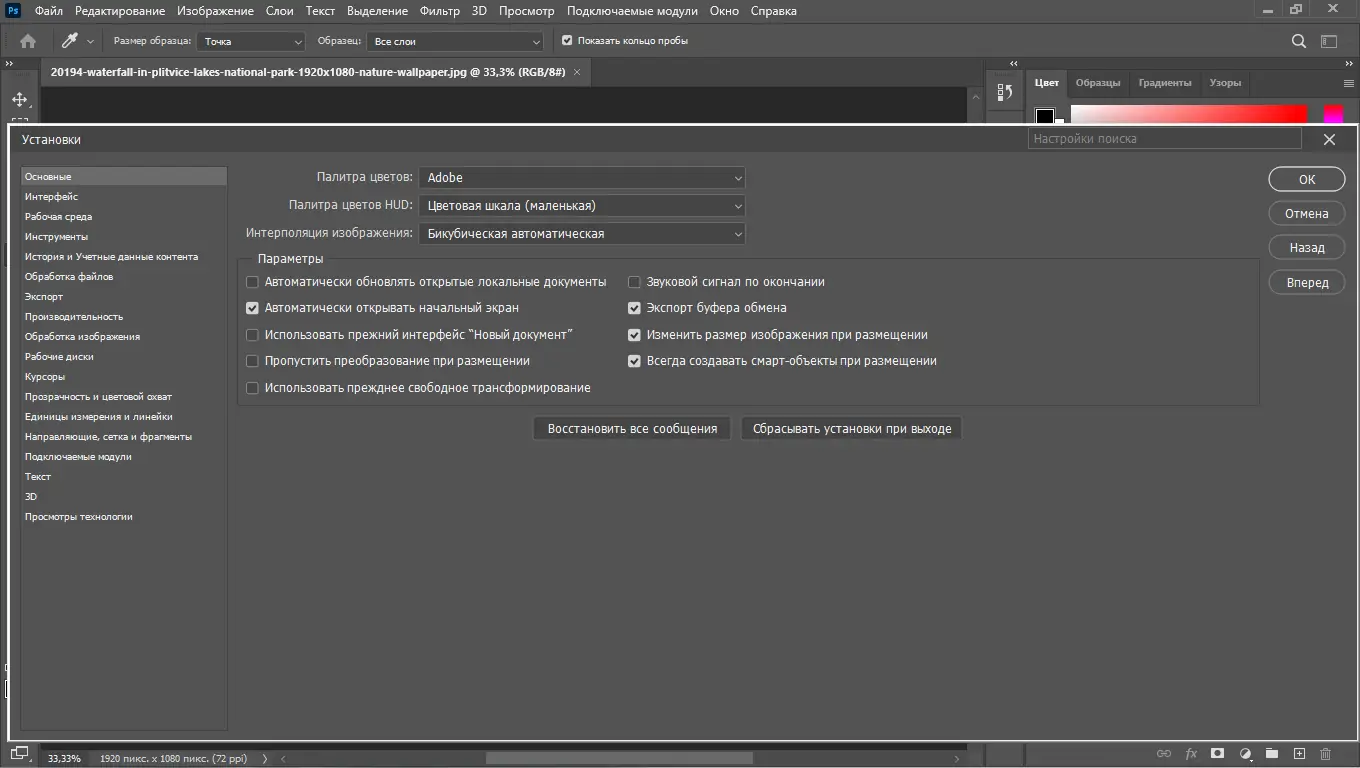This screenshot has height=768, width=1360.
Task: Open 'Образец' dropdown showing Все слои
Action: click(455, 41)
